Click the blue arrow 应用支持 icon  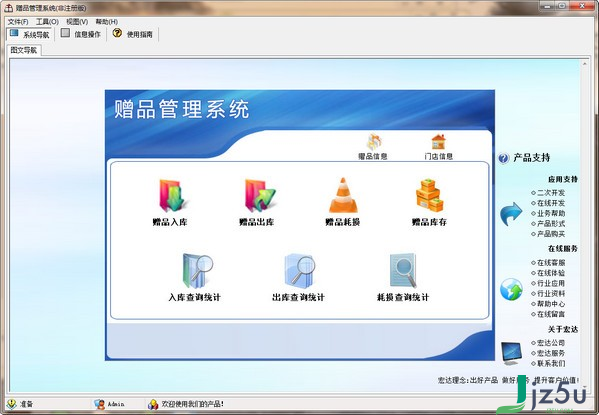point(511,214)
